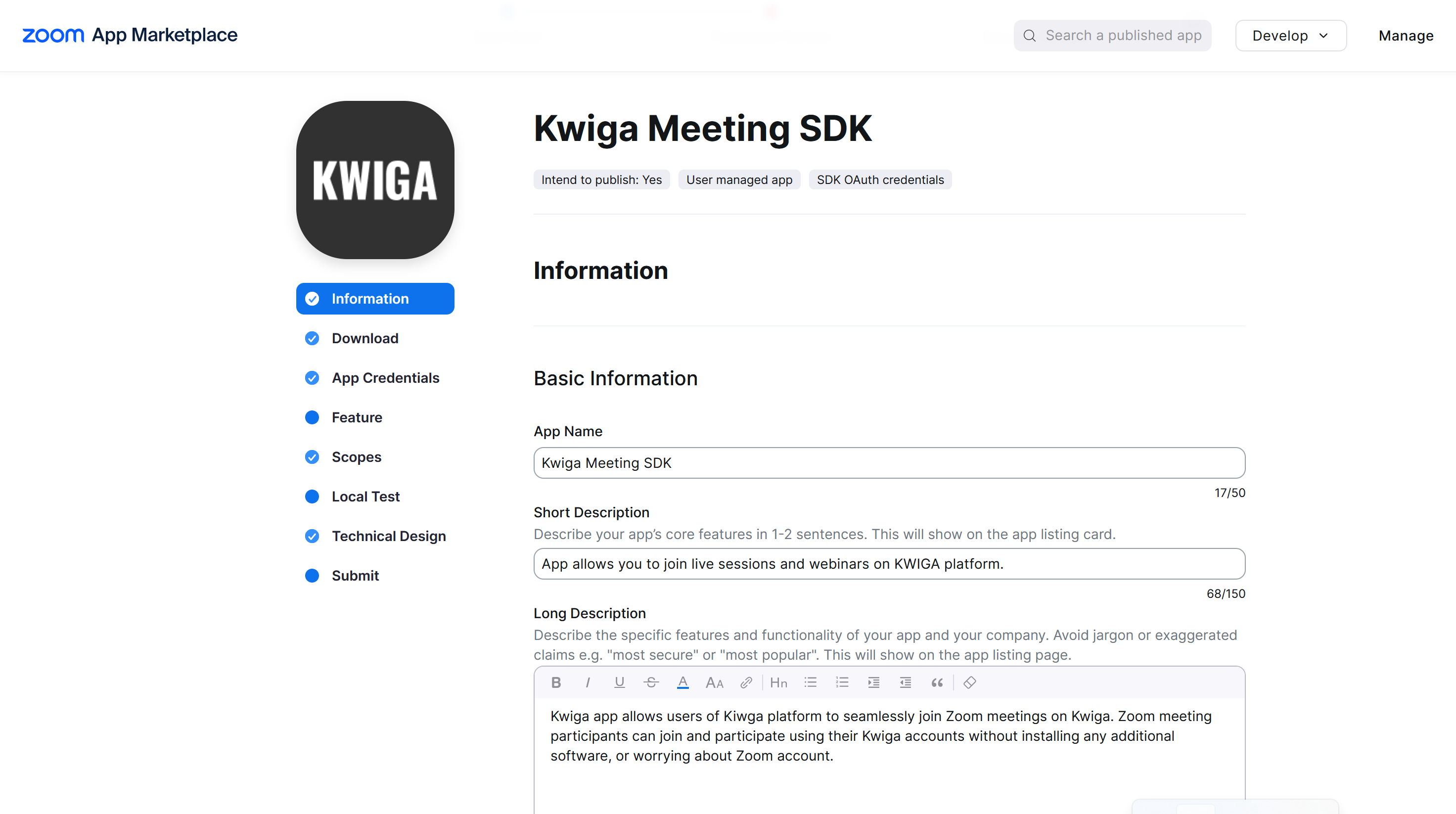Click the Kwiga Meeting SDK page title

[703, 128]
